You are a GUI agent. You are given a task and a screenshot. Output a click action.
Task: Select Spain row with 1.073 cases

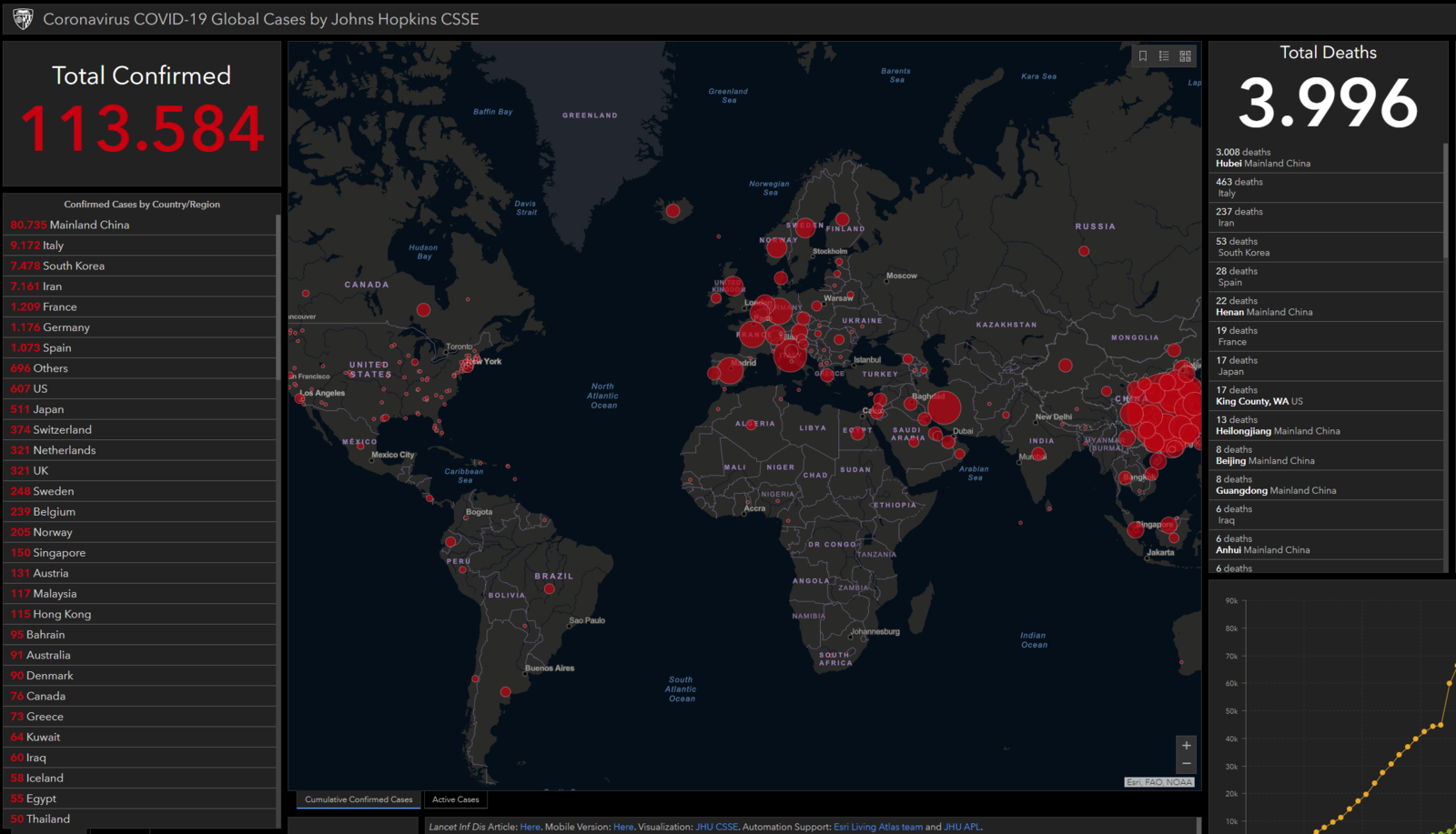tap(139, 347)
